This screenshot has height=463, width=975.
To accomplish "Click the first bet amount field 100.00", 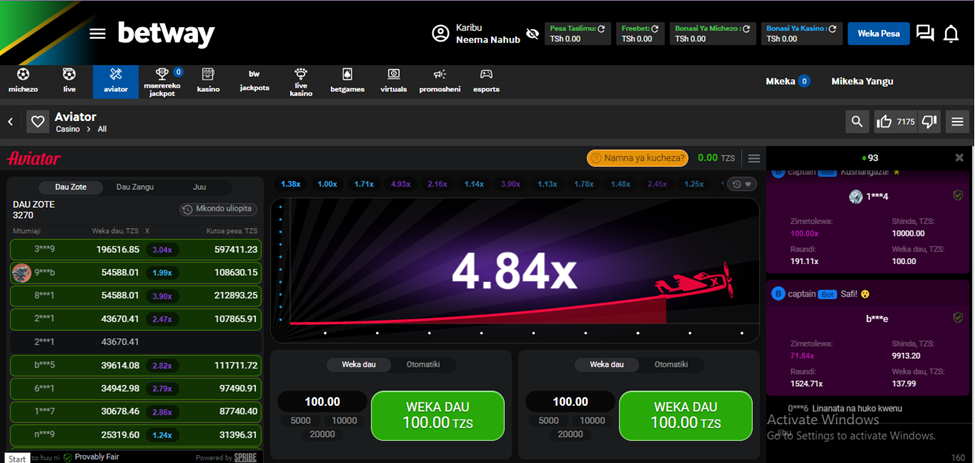I will pos(322,402).
